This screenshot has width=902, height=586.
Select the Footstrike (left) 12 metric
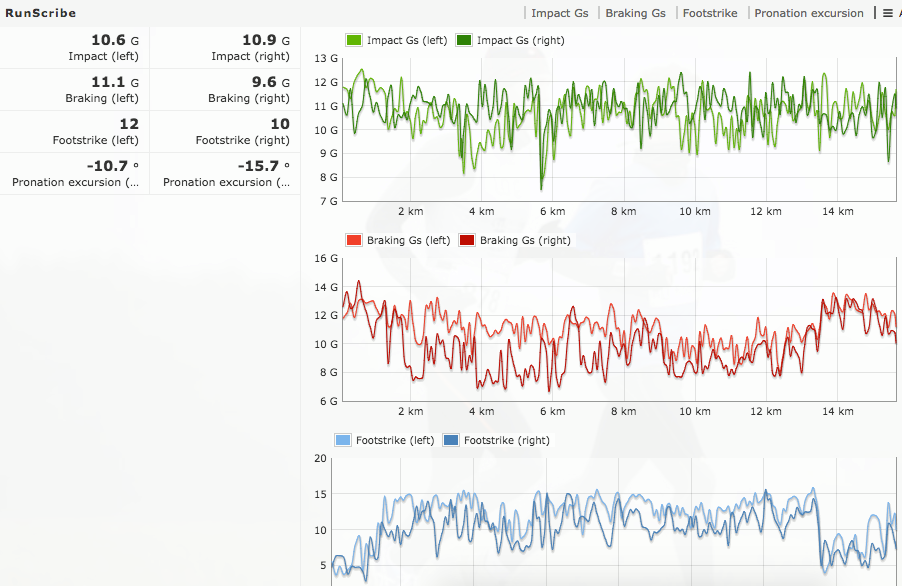pos(75,132)
